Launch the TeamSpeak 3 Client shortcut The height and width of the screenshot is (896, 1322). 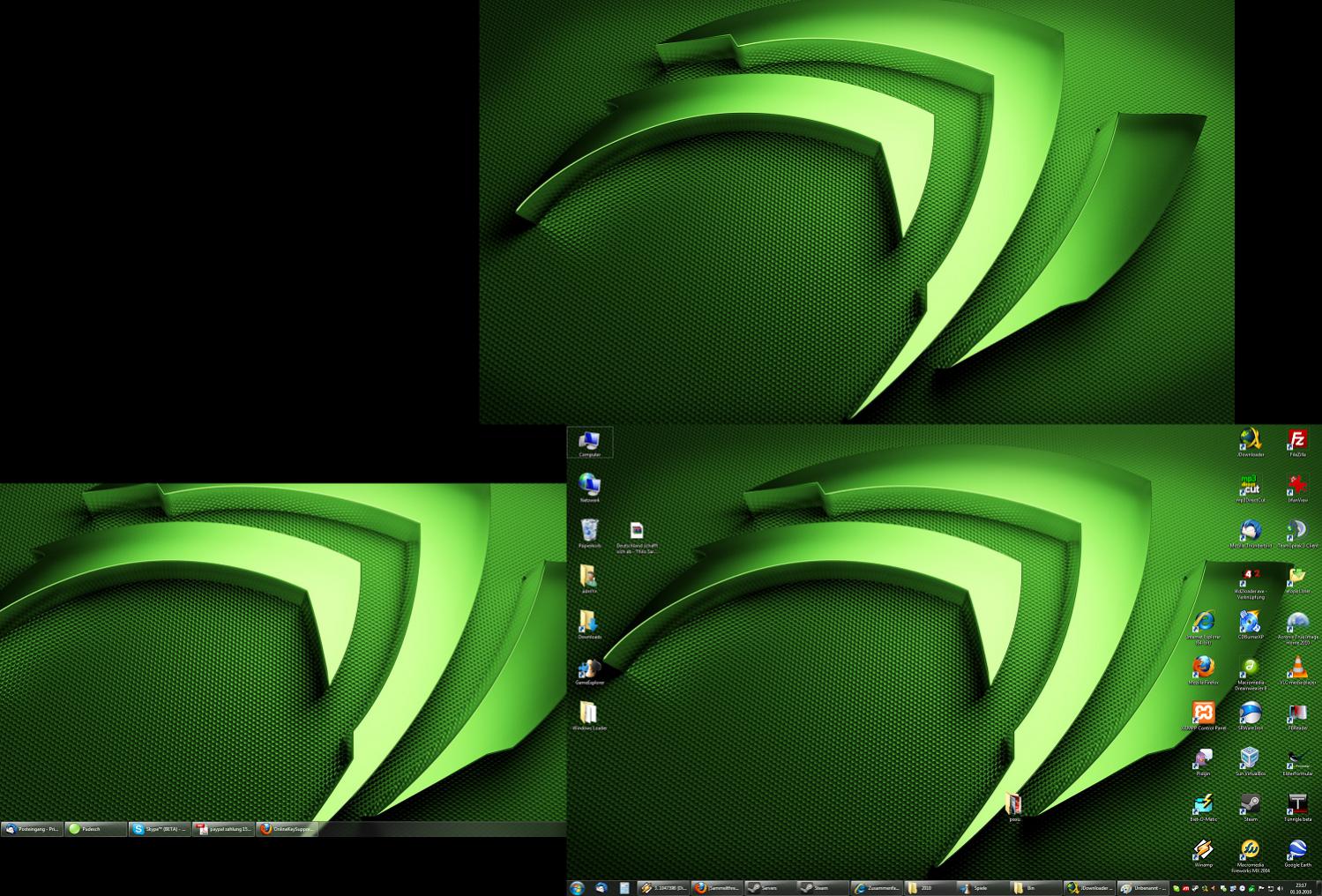(x=1297, y=534)
